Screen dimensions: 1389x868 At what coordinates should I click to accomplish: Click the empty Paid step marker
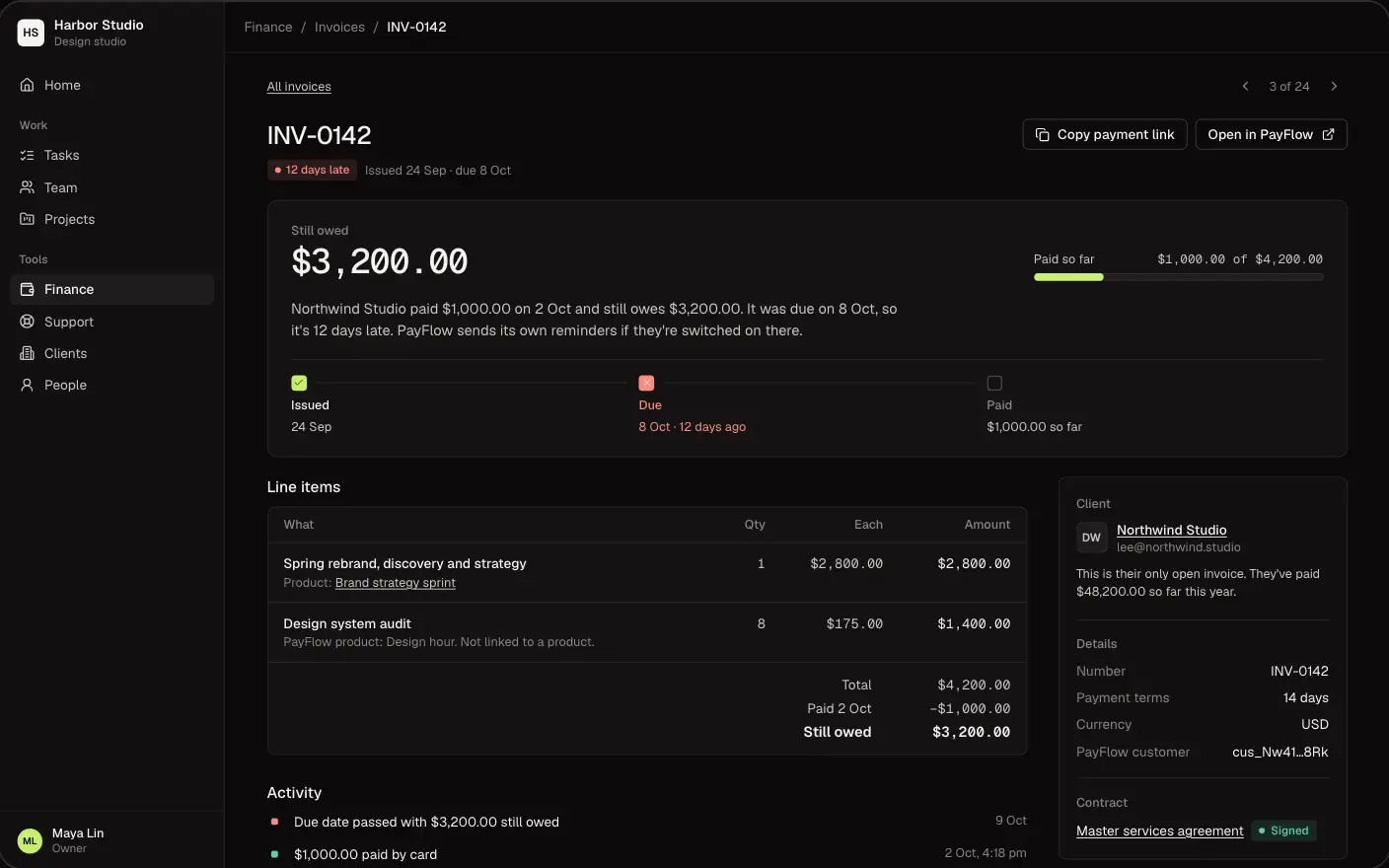tap(994, 383)
